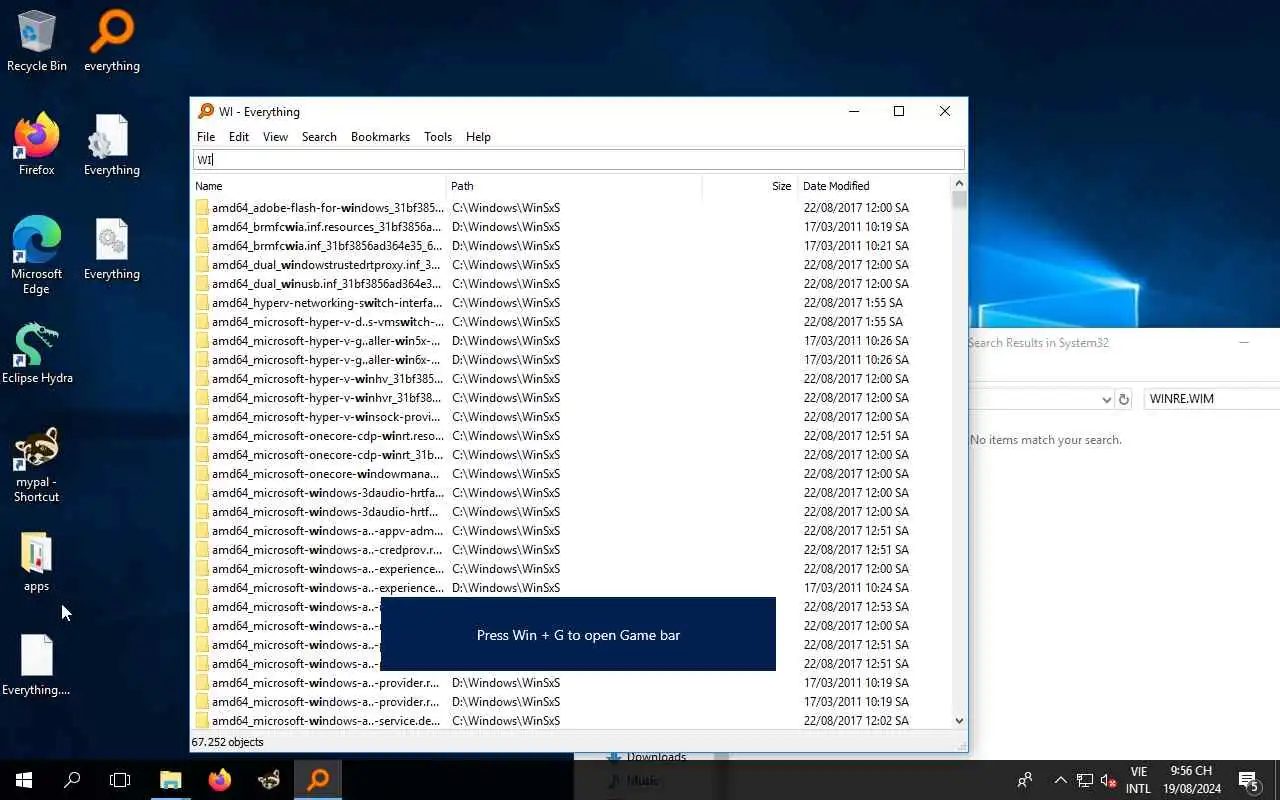Open the notification center icon

(x=1248, y=780)
